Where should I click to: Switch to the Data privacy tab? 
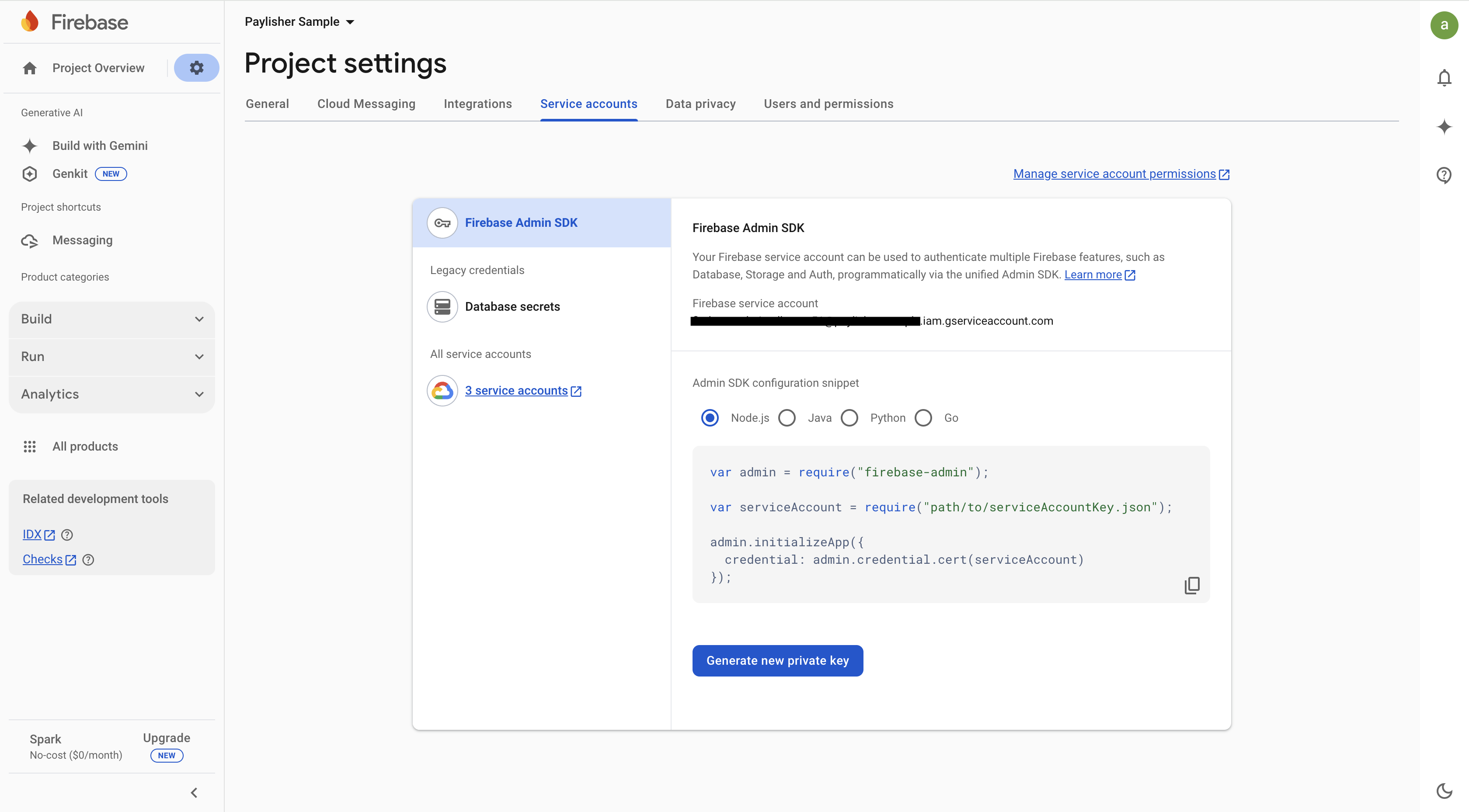point(701,104)
